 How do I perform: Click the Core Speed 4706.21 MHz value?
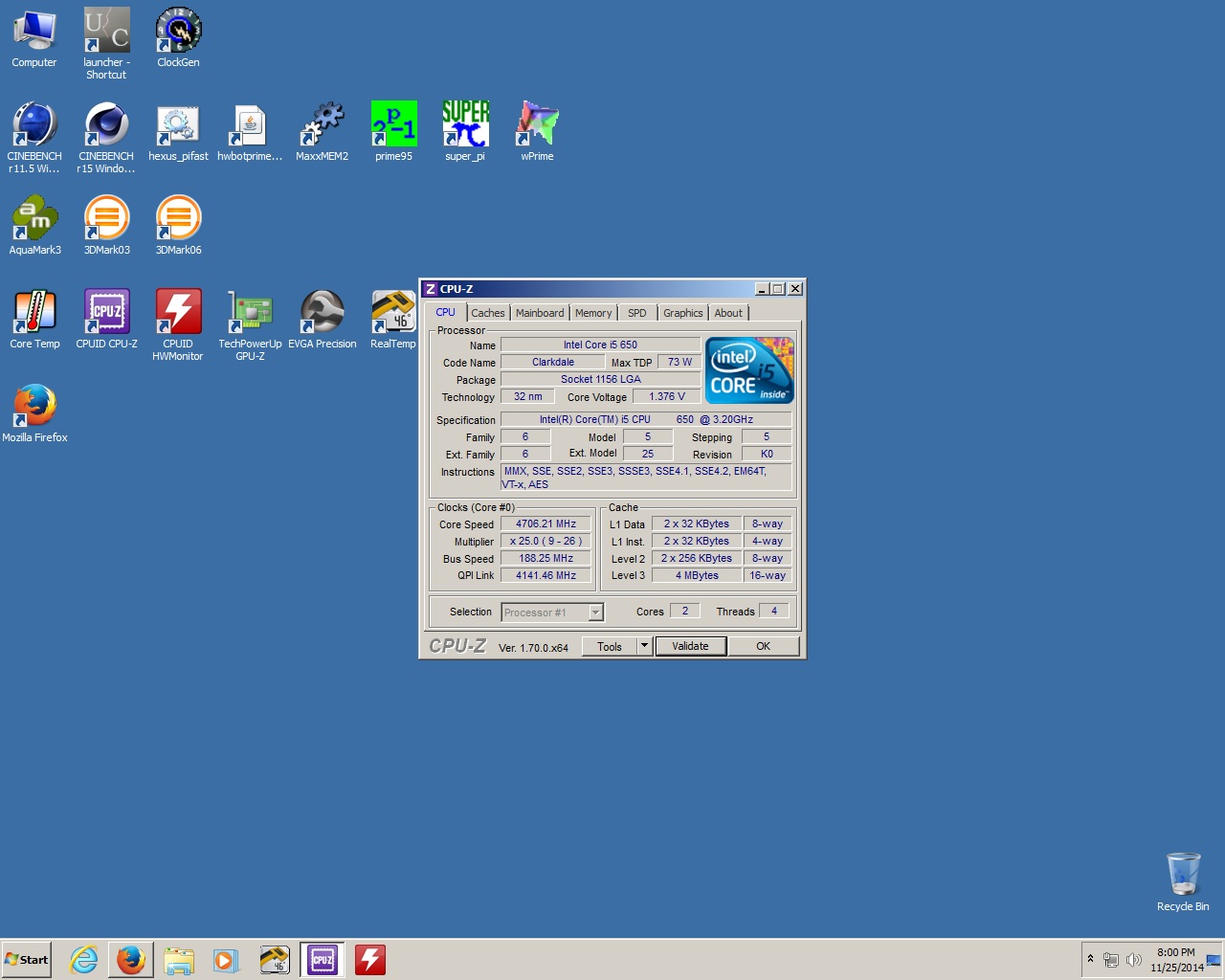546,523
